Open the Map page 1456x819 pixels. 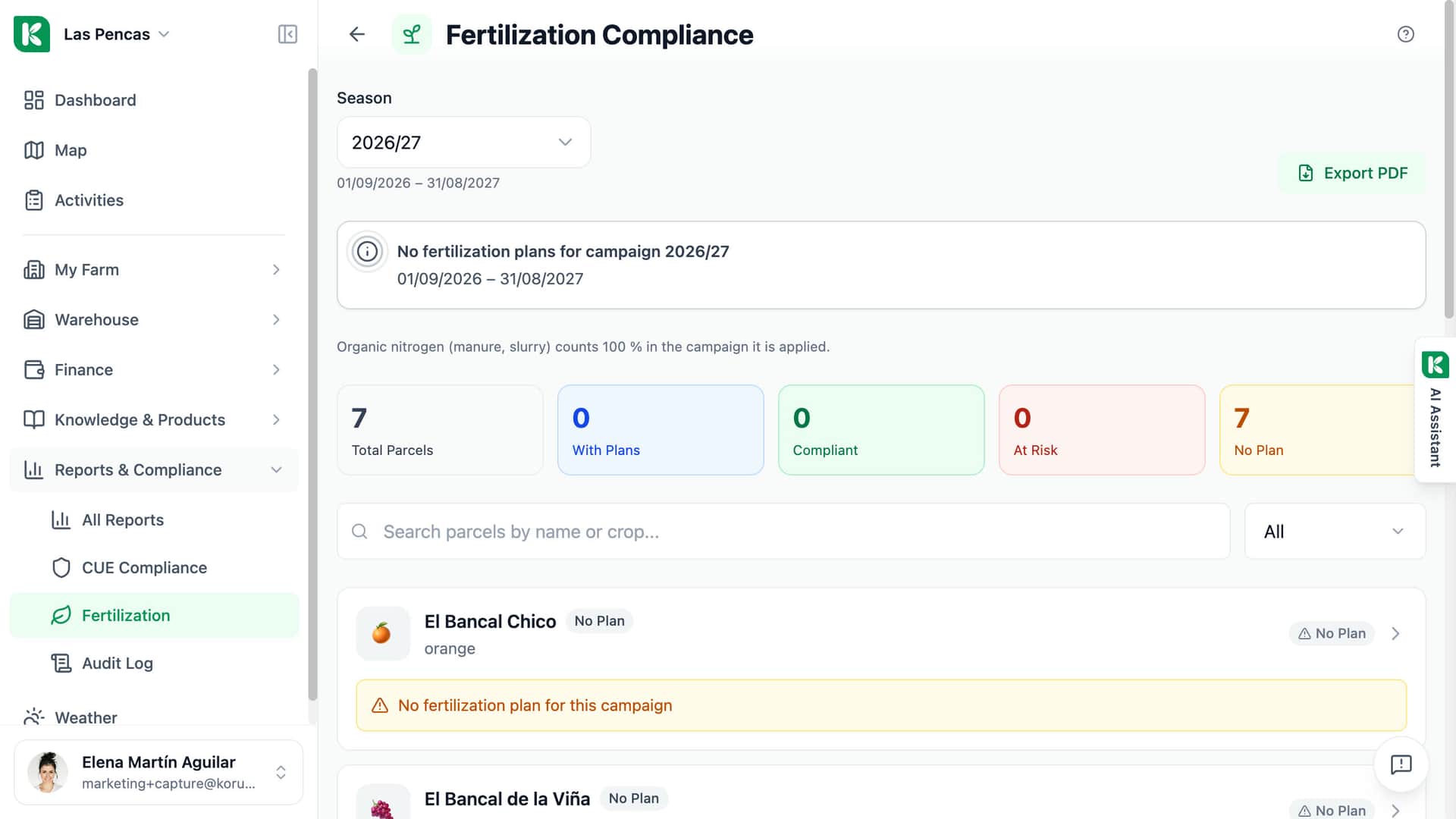tap(154, 150)
